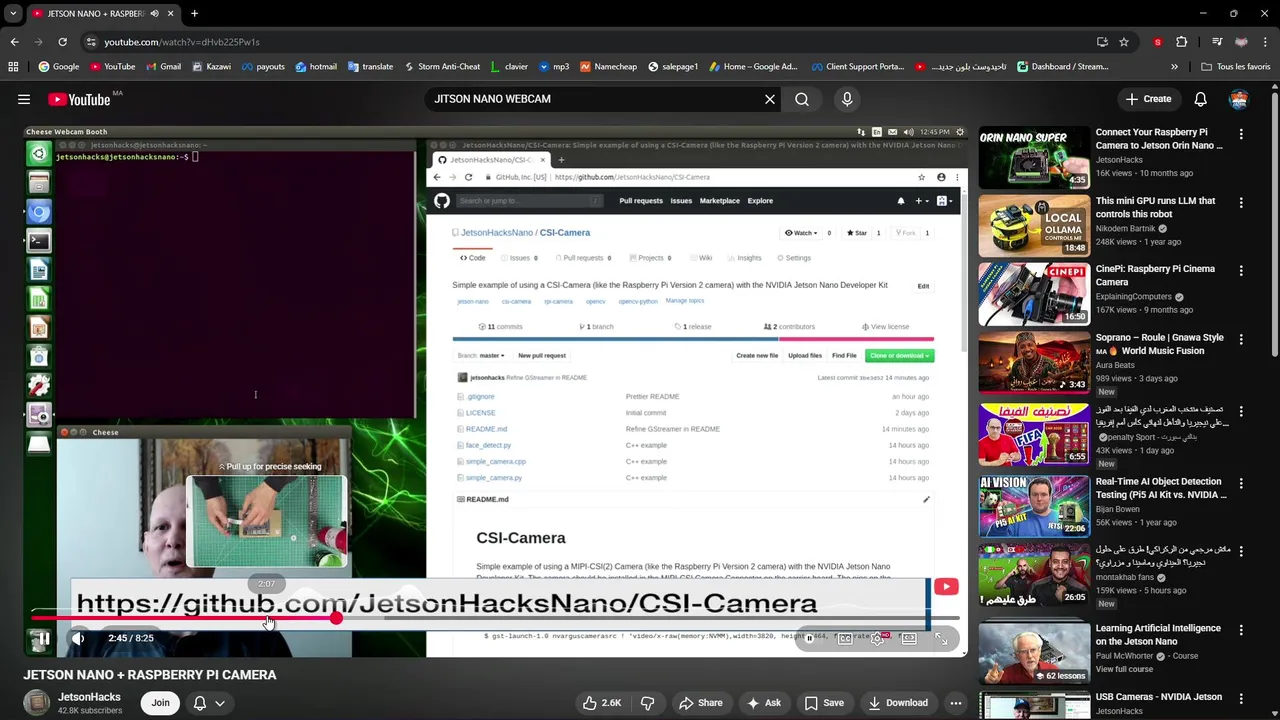This screenshot has height=720, width=1280.
Task: Pause the video playback
Action: (43, 638)
